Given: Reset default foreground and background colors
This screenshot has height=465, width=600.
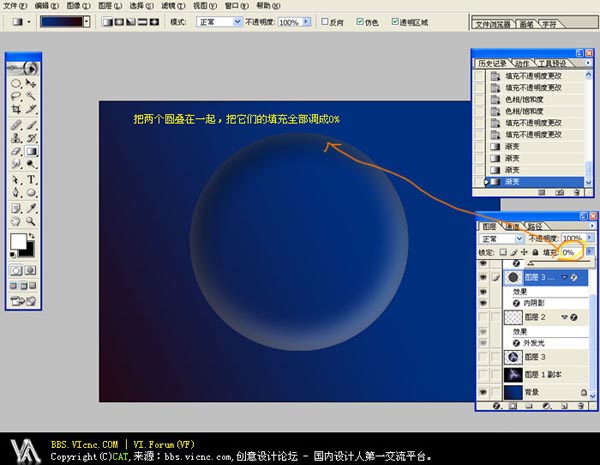Looking at the screenshot, I should pyautogui.click(x=13, y=255).
